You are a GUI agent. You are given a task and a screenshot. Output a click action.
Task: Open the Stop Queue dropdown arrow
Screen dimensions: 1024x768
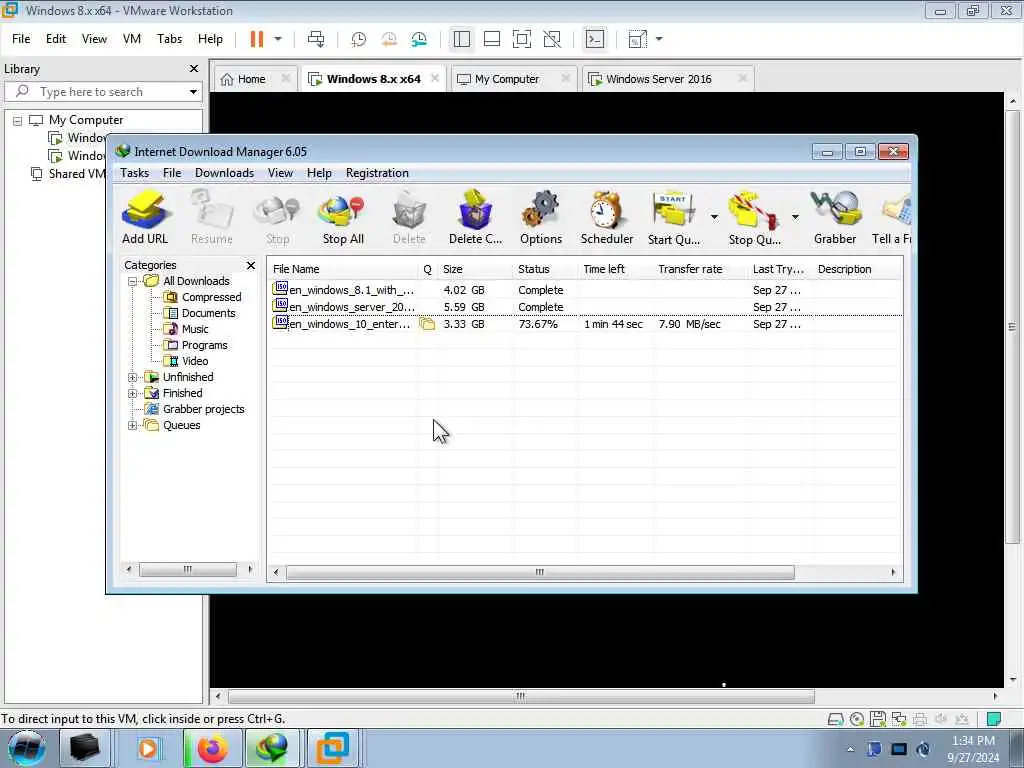[x=795, y=217]
